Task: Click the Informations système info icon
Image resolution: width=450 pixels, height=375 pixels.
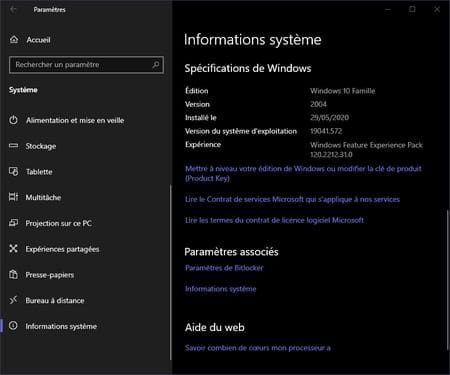Action: (x=13, y=326)
